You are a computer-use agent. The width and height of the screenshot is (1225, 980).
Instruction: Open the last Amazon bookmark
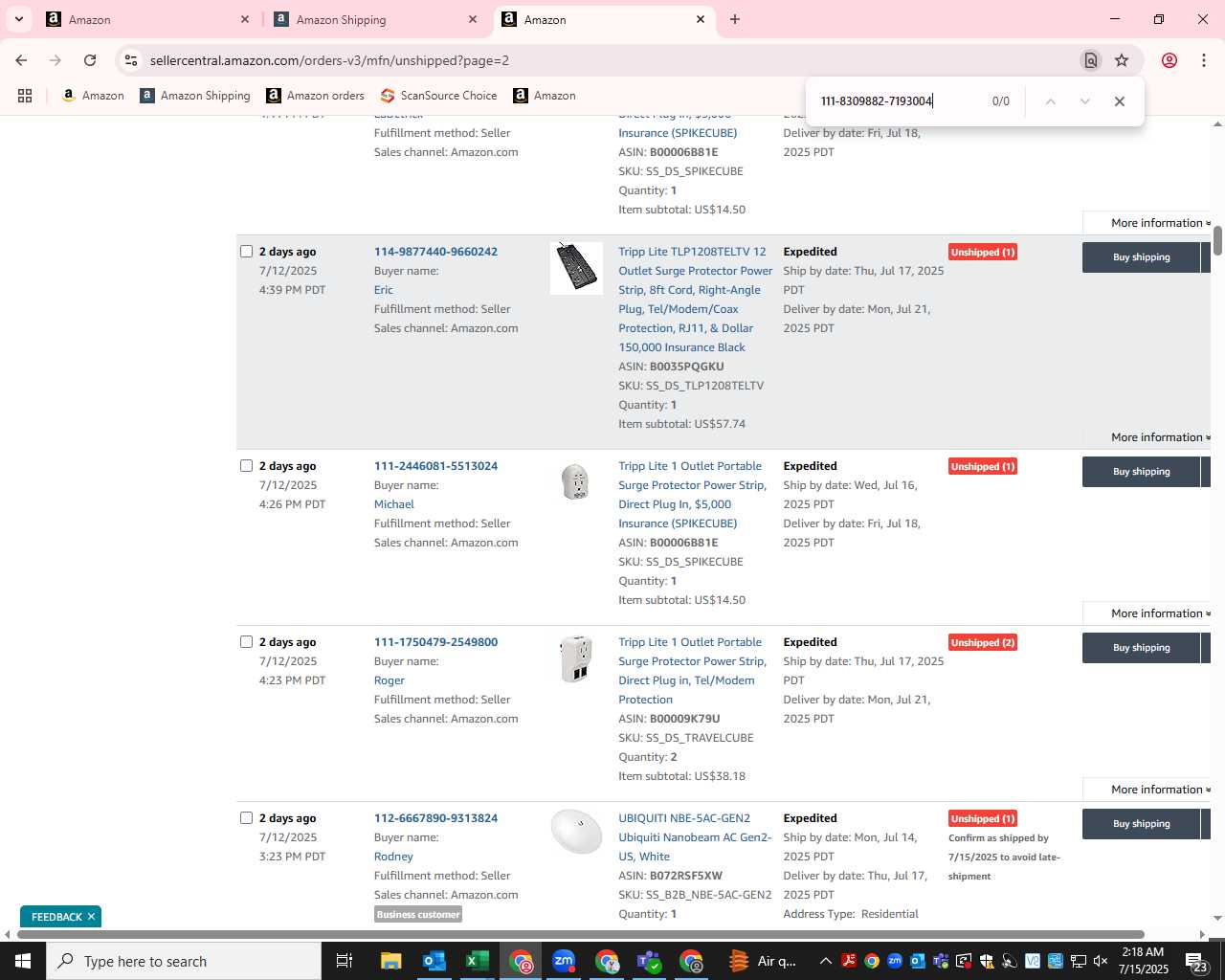(544, 96)
